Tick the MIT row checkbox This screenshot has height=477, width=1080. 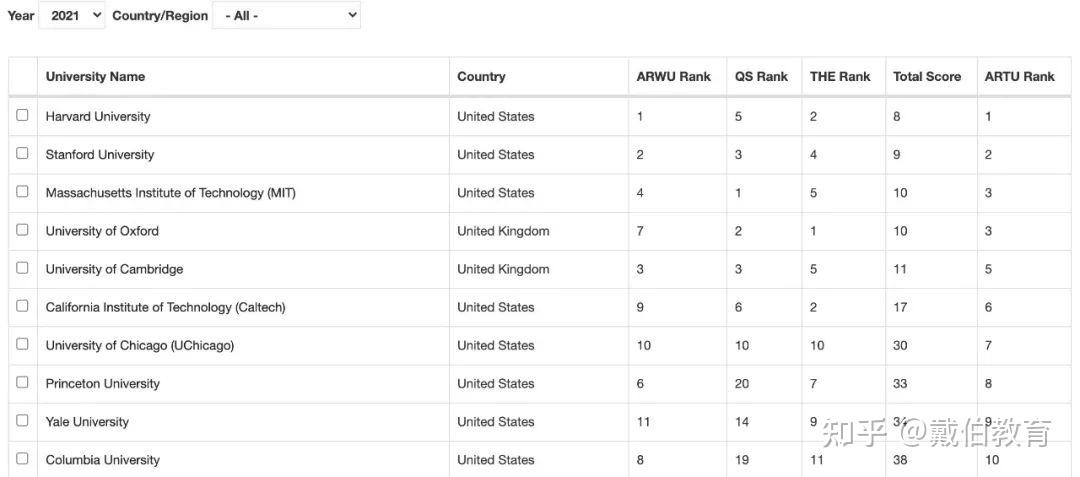pyautogui.click(x=22, y=191)
